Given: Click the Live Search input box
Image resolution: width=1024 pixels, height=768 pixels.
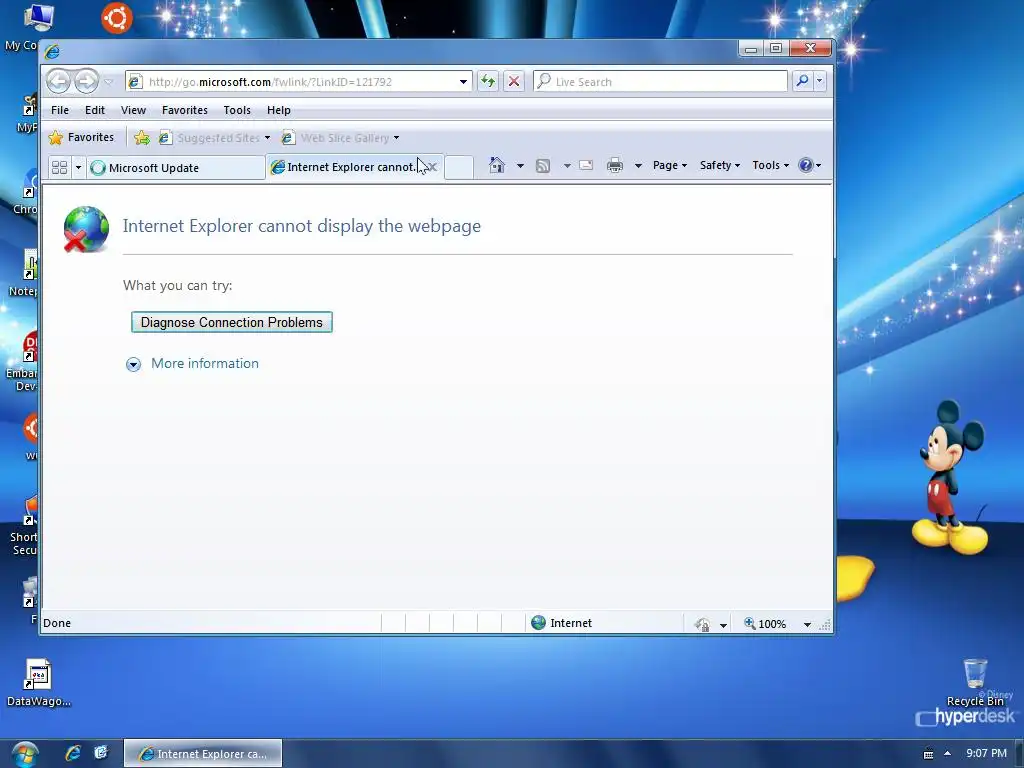Looking at the screenshot, I should 660,82.
